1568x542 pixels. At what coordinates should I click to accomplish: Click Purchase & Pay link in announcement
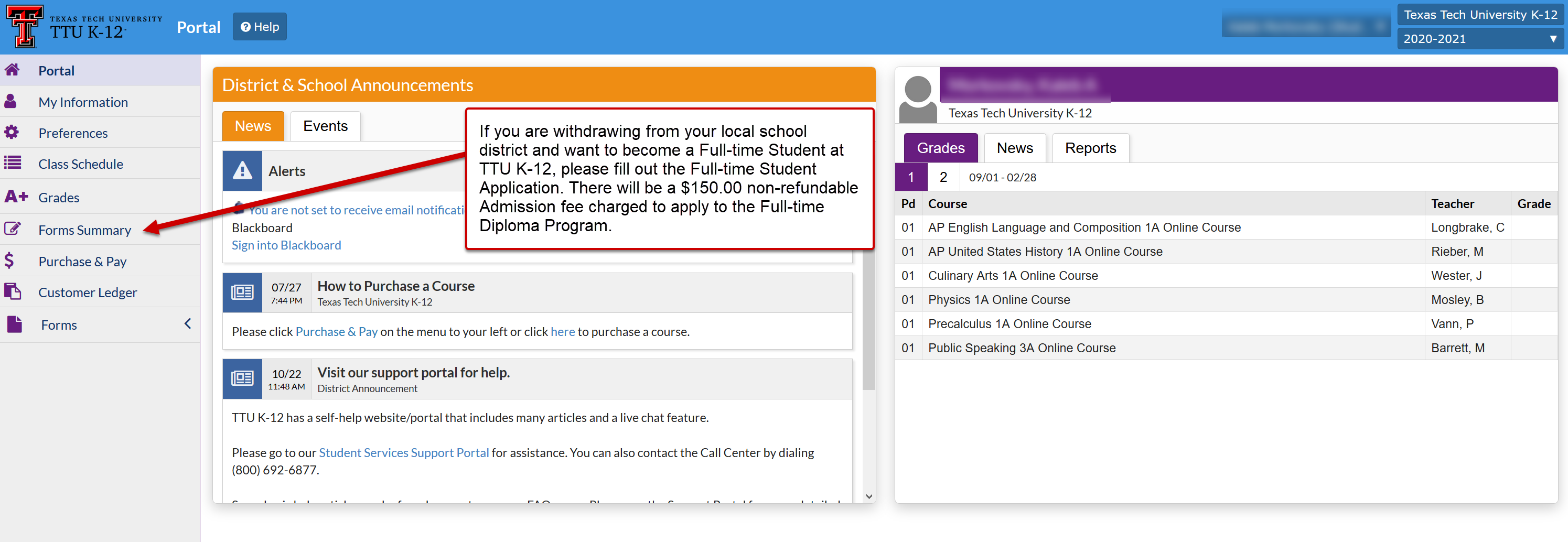336,331
